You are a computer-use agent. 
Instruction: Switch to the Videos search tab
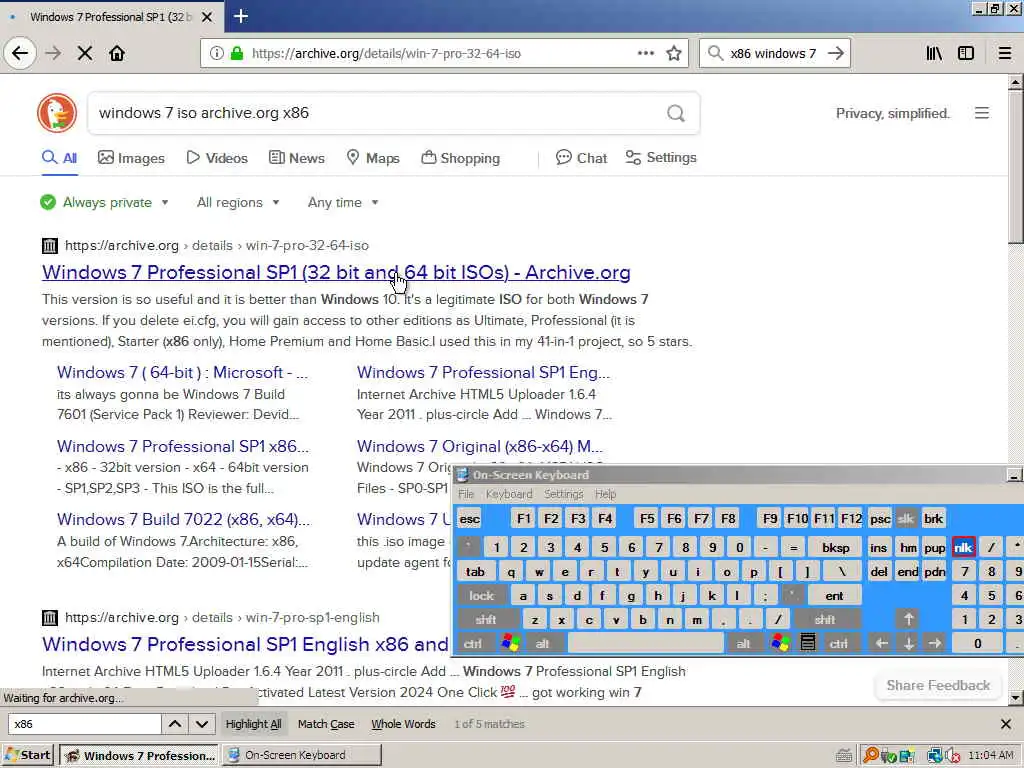(217, 158)
